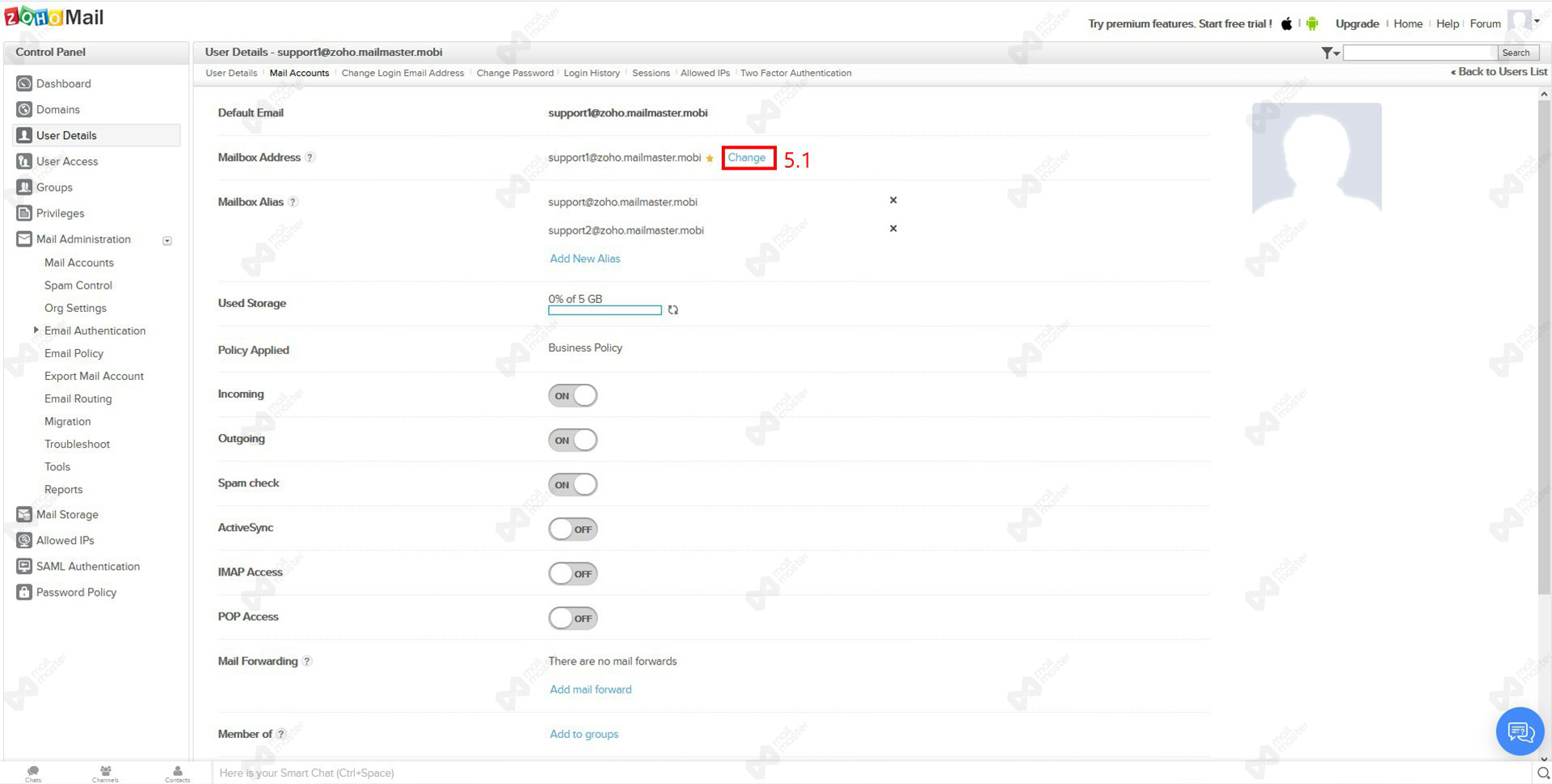This screenshot has height=784, width=1552.
Task: Switch to the User Details tab
Action: click(x=231, y=73)
